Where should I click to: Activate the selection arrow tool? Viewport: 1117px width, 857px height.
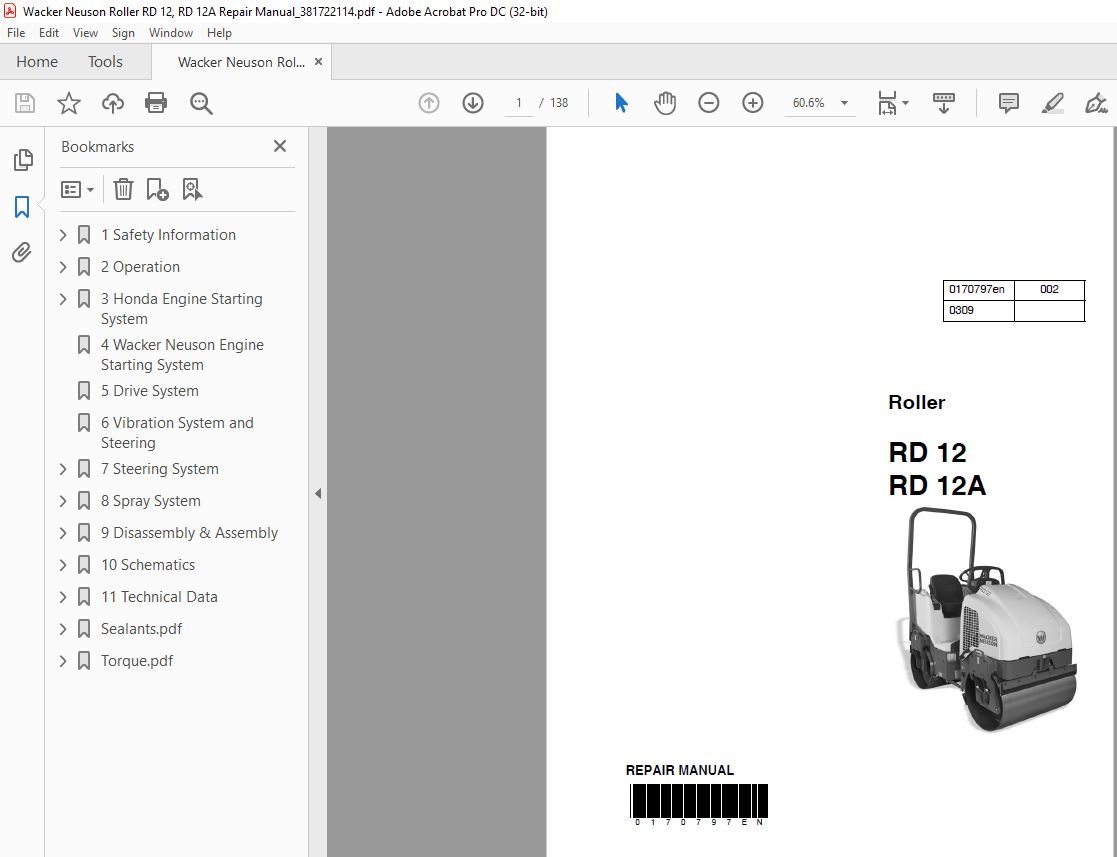pyautogui.click(x=621, y=103)
